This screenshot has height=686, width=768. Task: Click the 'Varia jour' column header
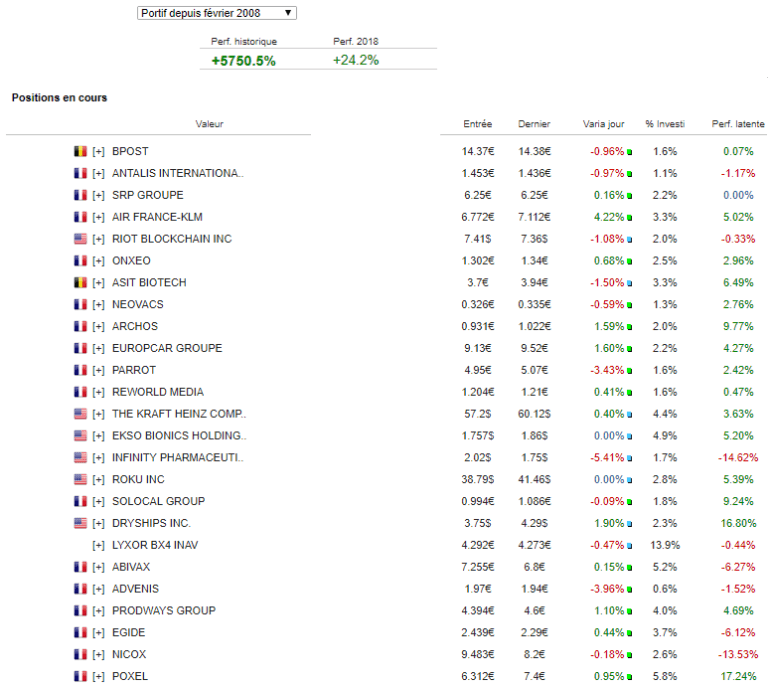[x=603, y=124]
